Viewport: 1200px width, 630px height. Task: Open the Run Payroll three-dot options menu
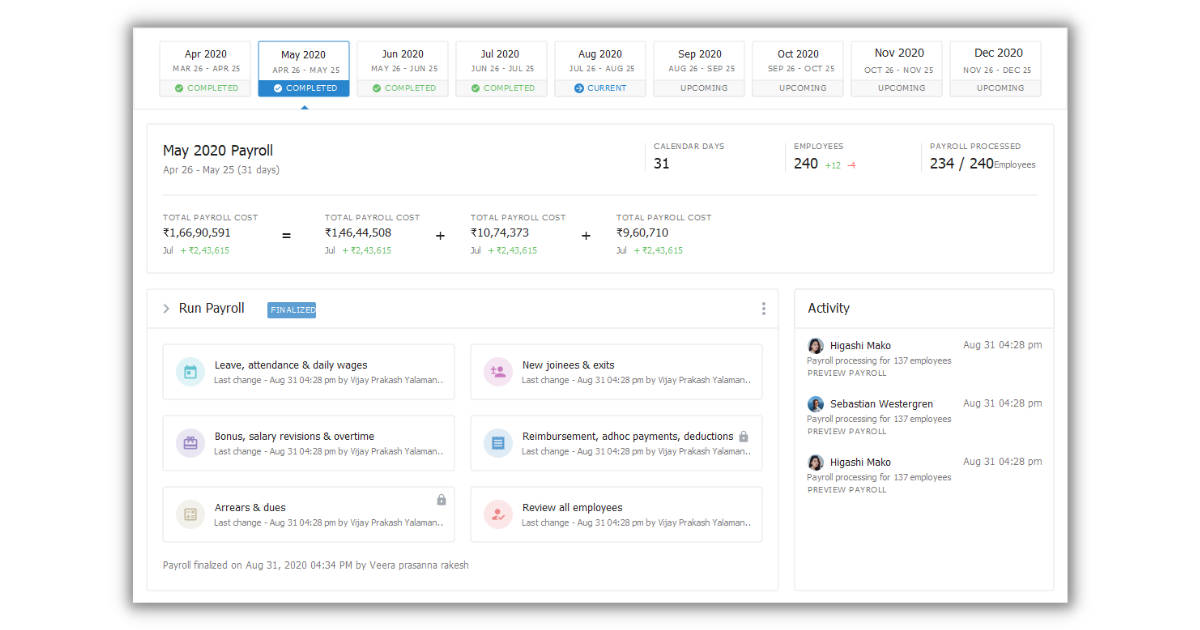(764, 309)
